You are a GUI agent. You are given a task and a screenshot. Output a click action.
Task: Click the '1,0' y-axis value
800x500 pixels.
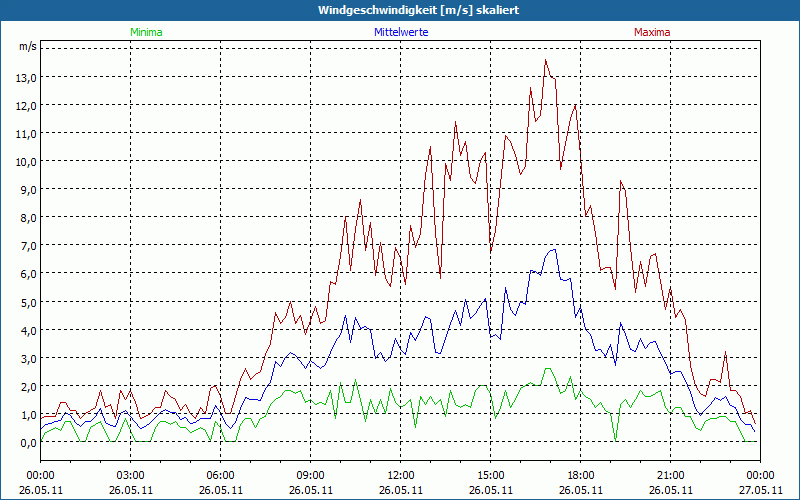(30, 415)
